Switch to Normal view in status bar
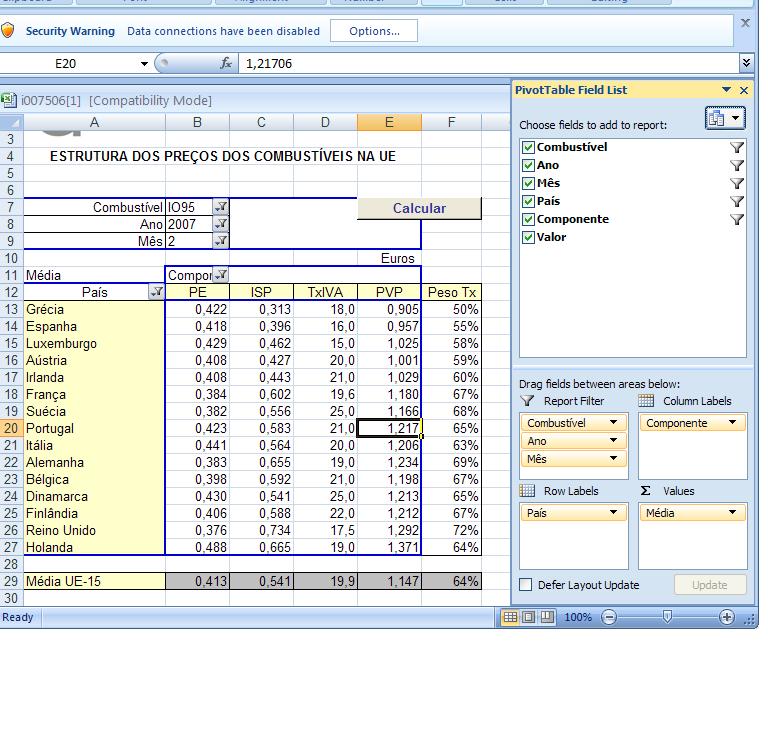The height and width of the screenshot is (752, 768). (510, 617)
